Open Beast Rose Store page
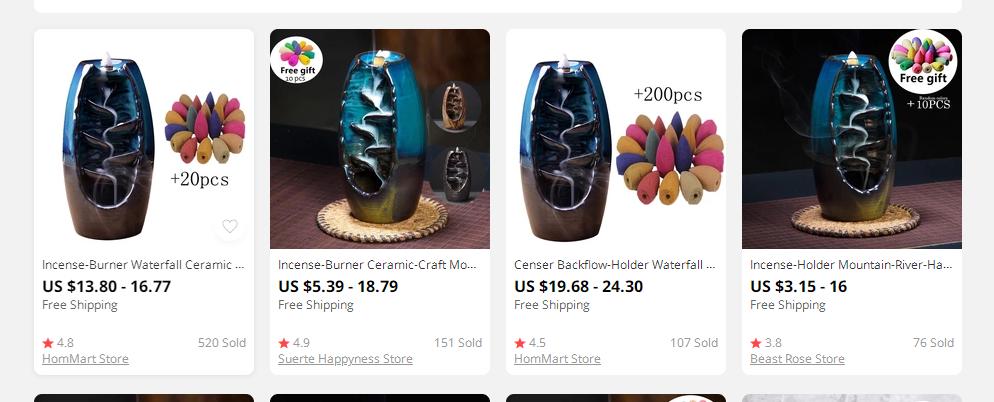This screenshot has width=994, height=402. pos(797,359)
